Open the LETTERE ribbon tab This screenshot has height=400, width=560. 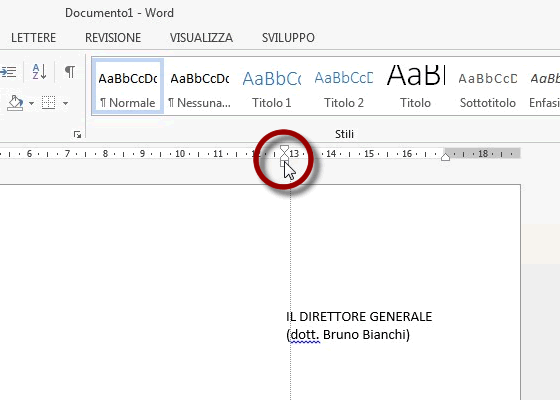coord(33,38)
